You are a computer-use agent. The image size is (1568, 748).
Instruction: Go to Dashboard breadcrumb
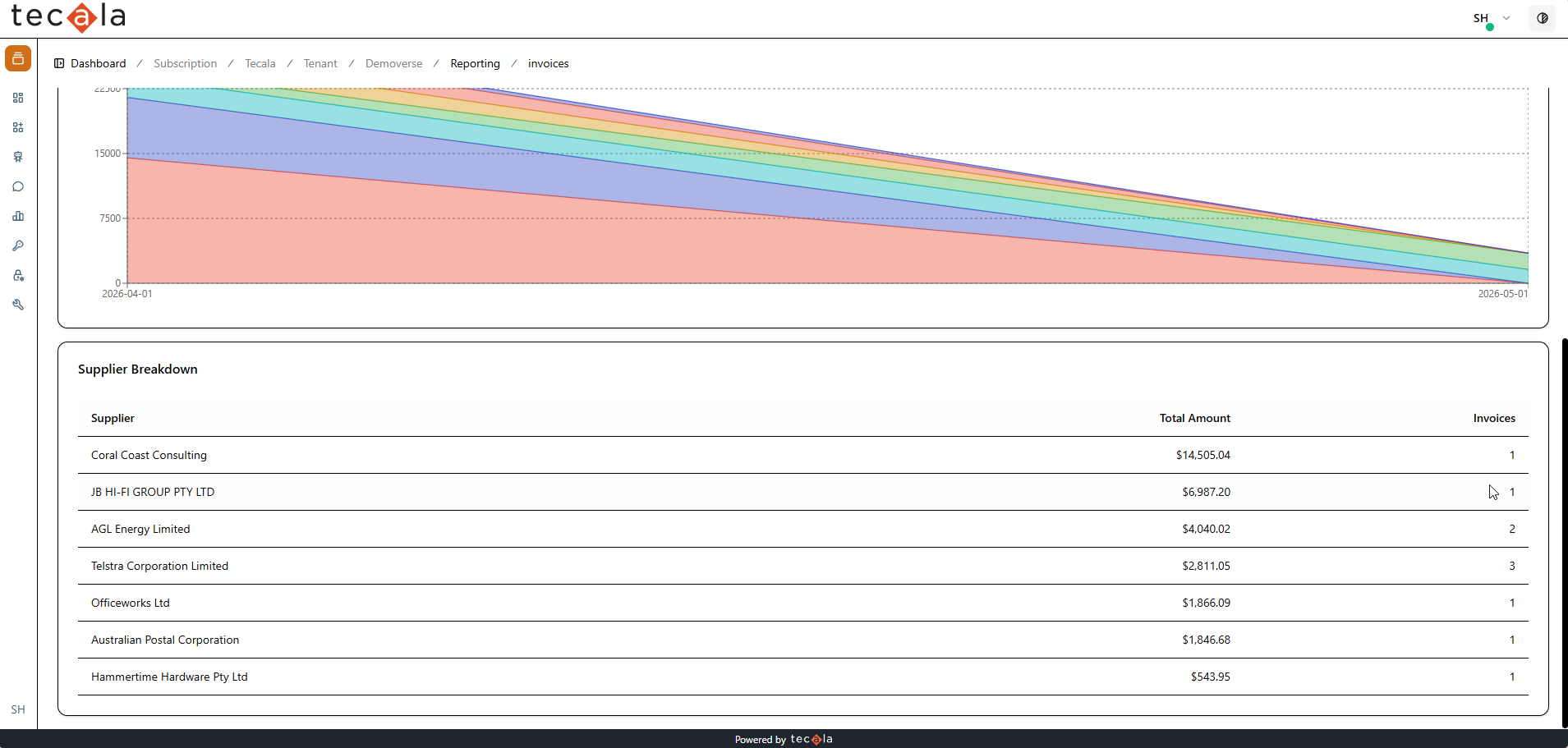pos(99,63)
